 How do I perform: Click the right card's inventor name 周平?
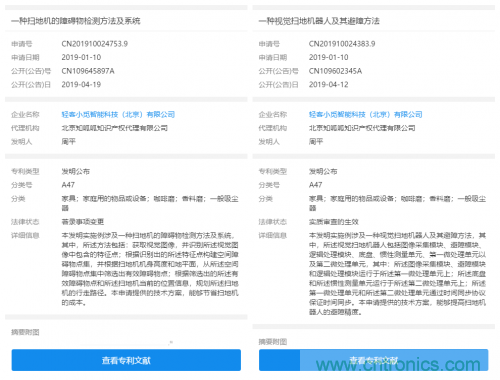[316, 142]
